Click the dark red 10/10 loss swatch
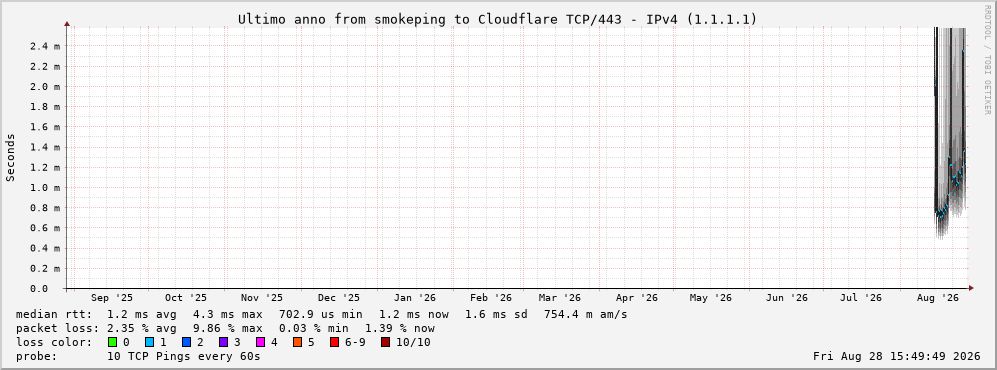The height and width of the screenshot is (370, 997). click(385, 343)
